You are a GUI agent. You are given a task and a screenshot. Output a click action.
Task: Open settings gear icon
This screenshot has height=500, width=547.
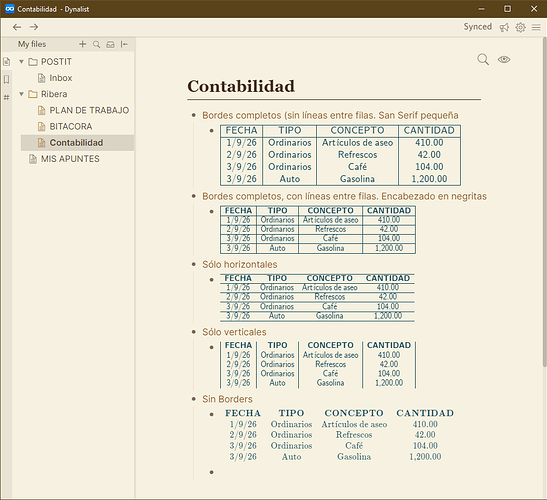(520, 27)
